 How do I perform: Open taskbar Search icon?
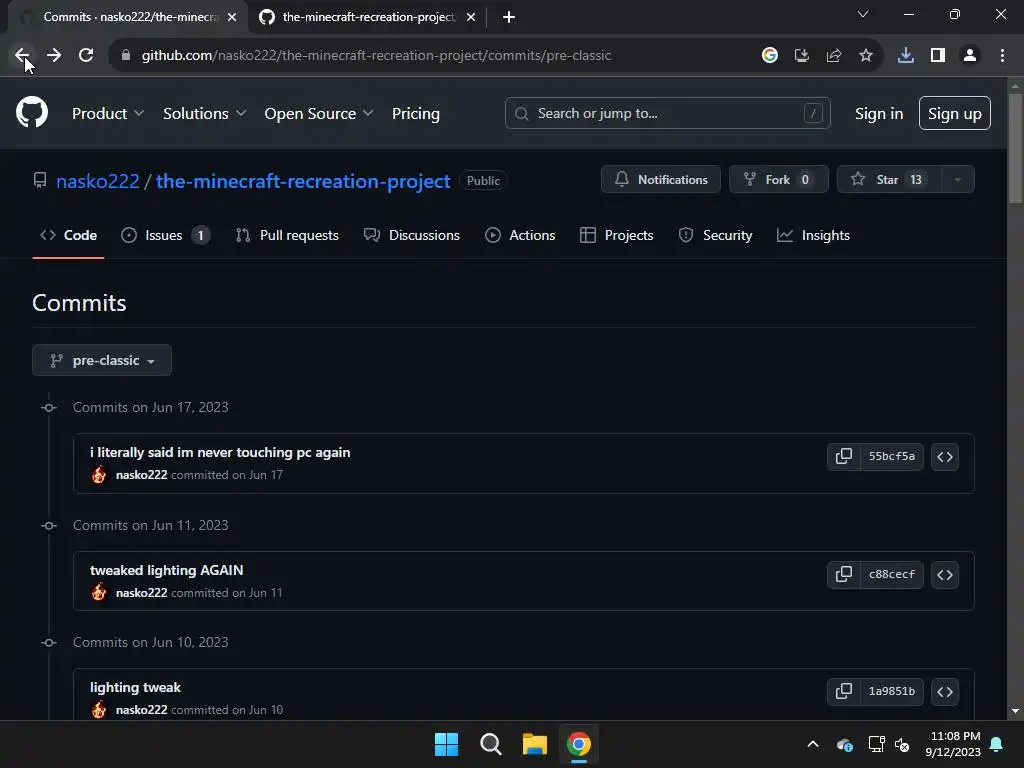(x=490, y=744)
